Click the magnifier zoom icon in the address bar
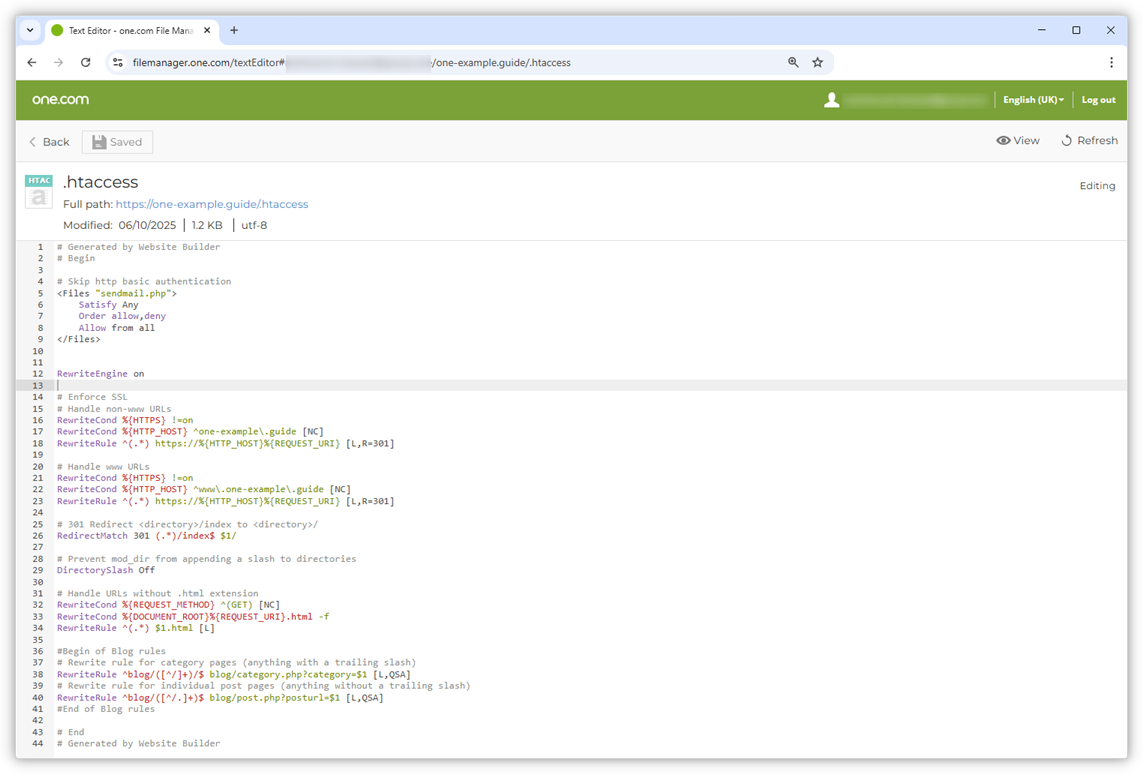 pyautogui.click(x=793, y=62)
